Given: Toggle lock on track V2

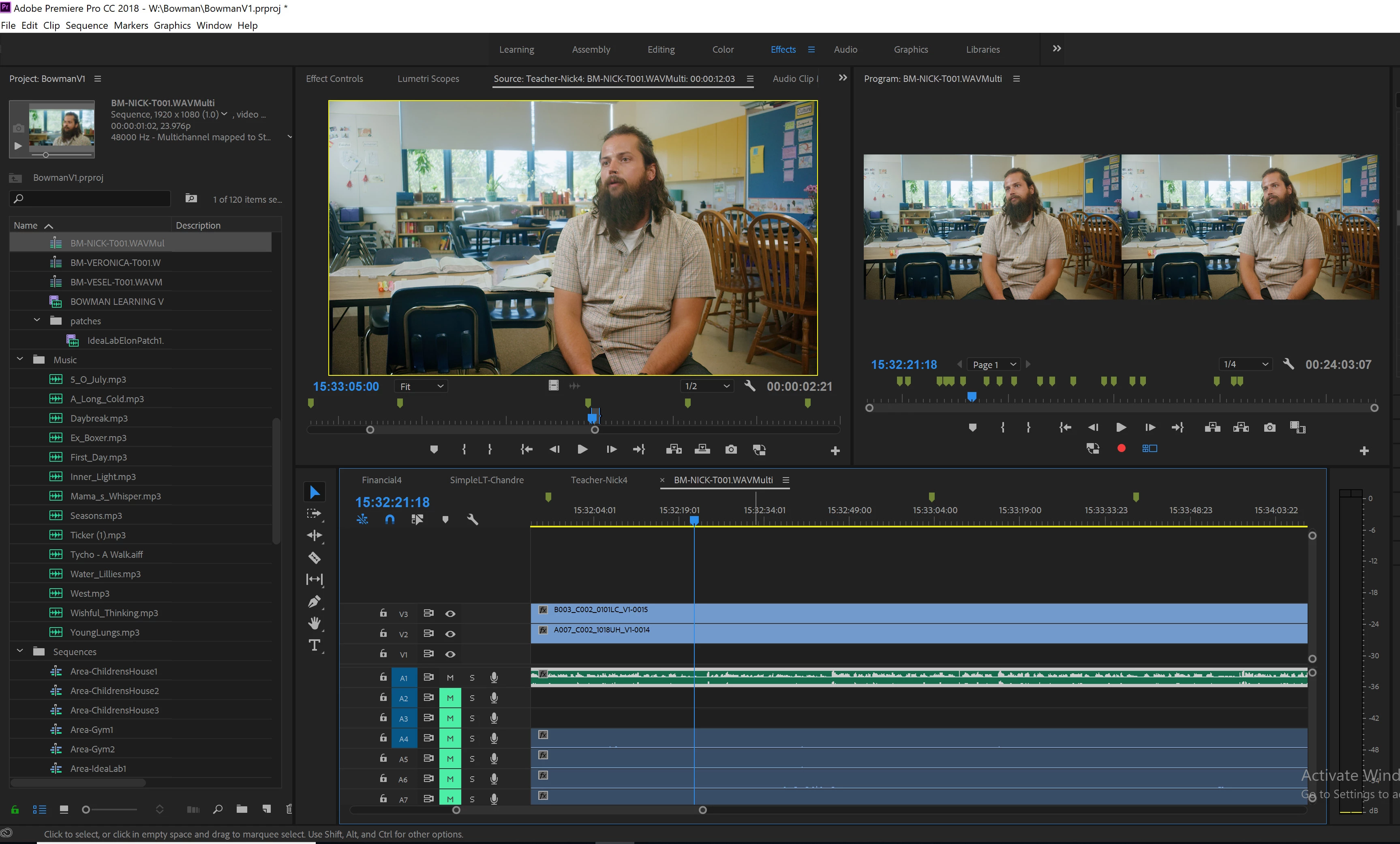Looking at the screenshot, I should pyautogui.click(x=383, y=633).
